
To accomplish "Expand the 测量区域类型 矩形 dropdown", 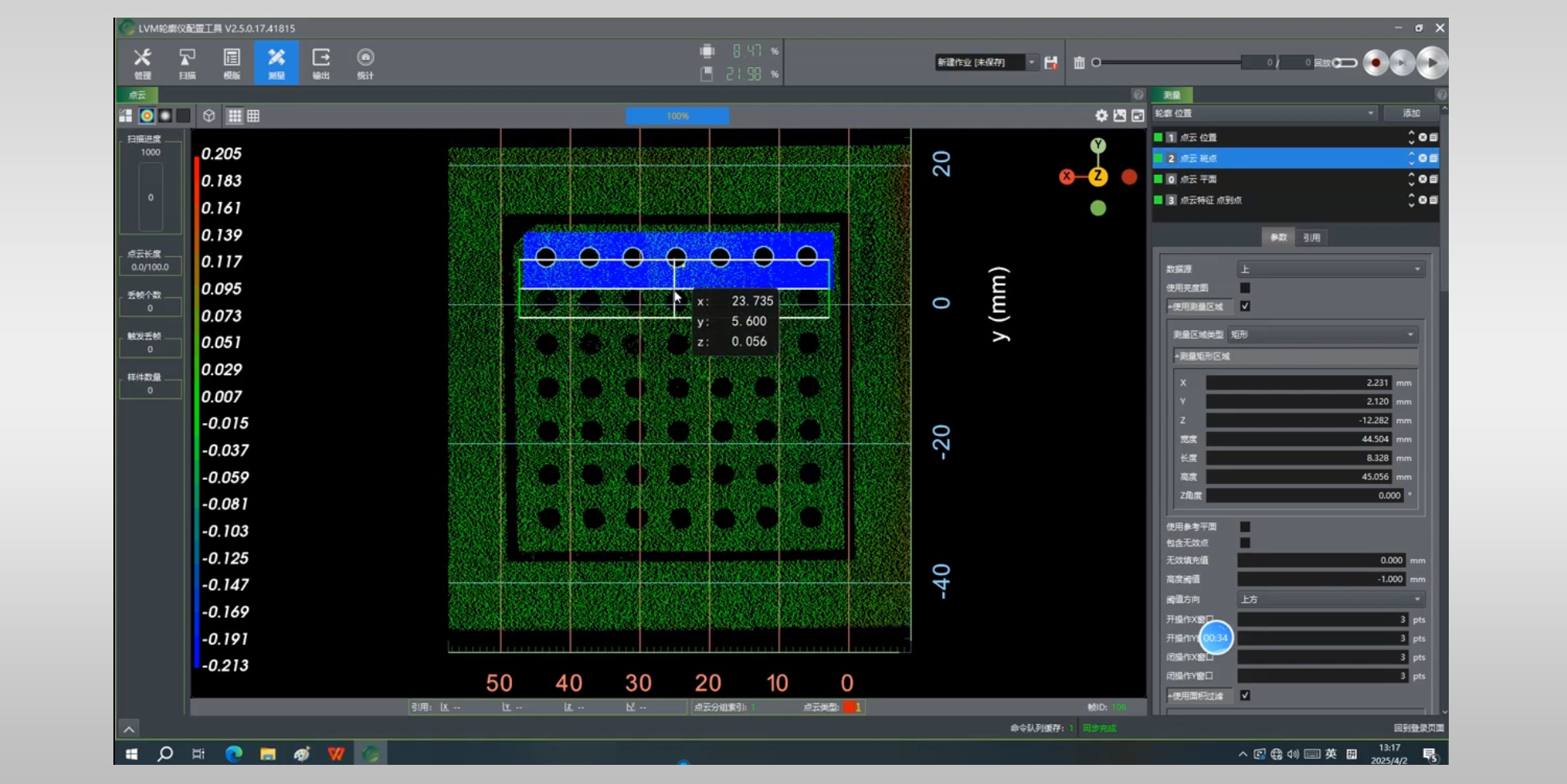I will [x=1322, y=335].
